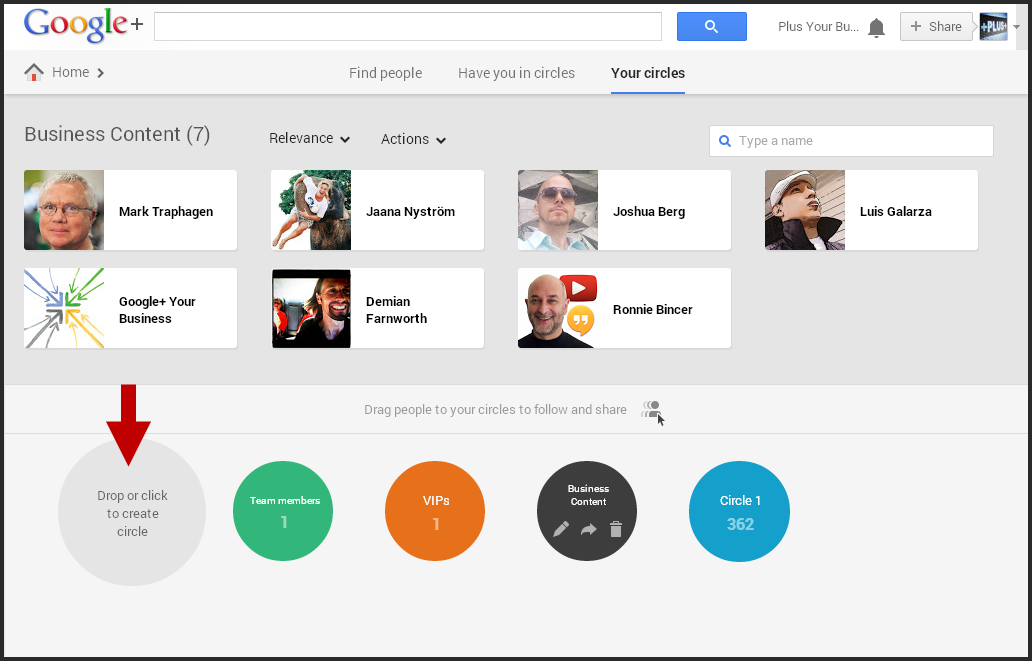The height and width of the screenshot is (661, 1032).
Task: Switch to the Find people tab
Action: coord(385,73)
